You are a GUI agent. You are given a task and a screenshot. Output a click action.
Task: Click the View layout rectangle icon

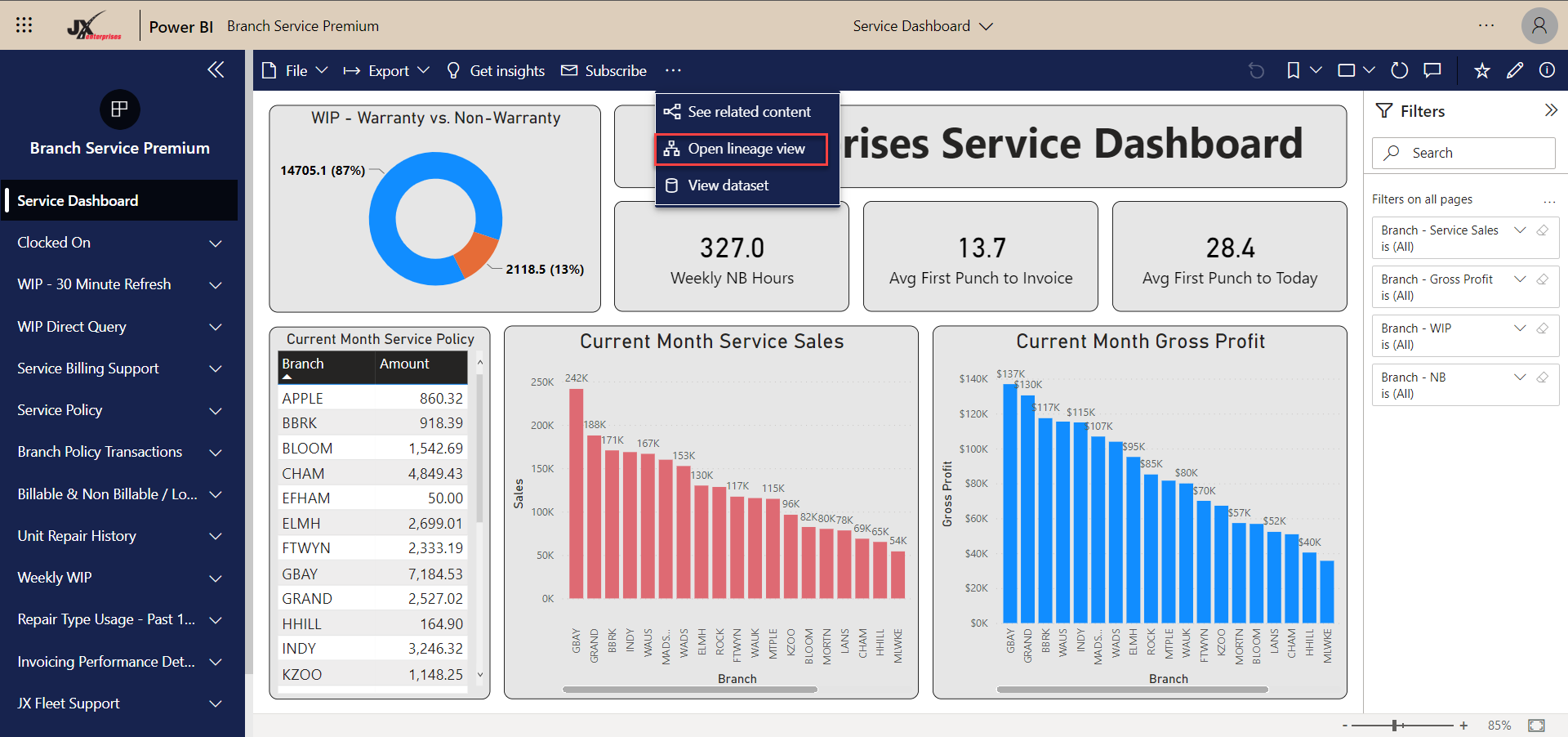pyautogui.click(x=1347, y=71)
